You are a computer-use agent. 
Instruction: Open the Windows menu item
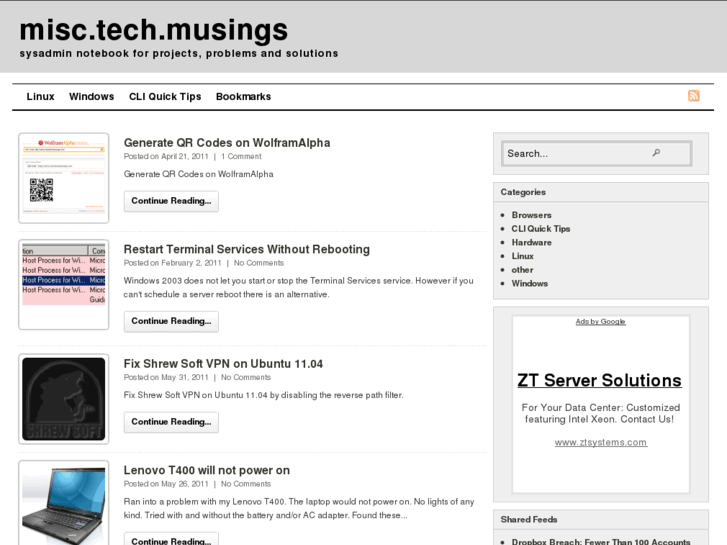(x=91, y=96)
